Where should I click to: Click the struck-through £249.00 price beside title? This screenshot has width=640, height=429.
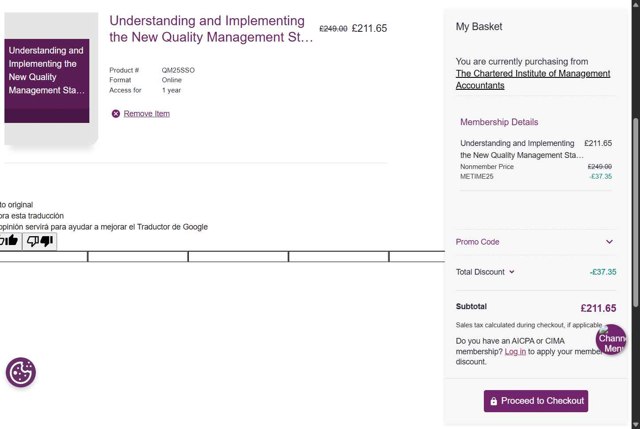click(333, 29)
